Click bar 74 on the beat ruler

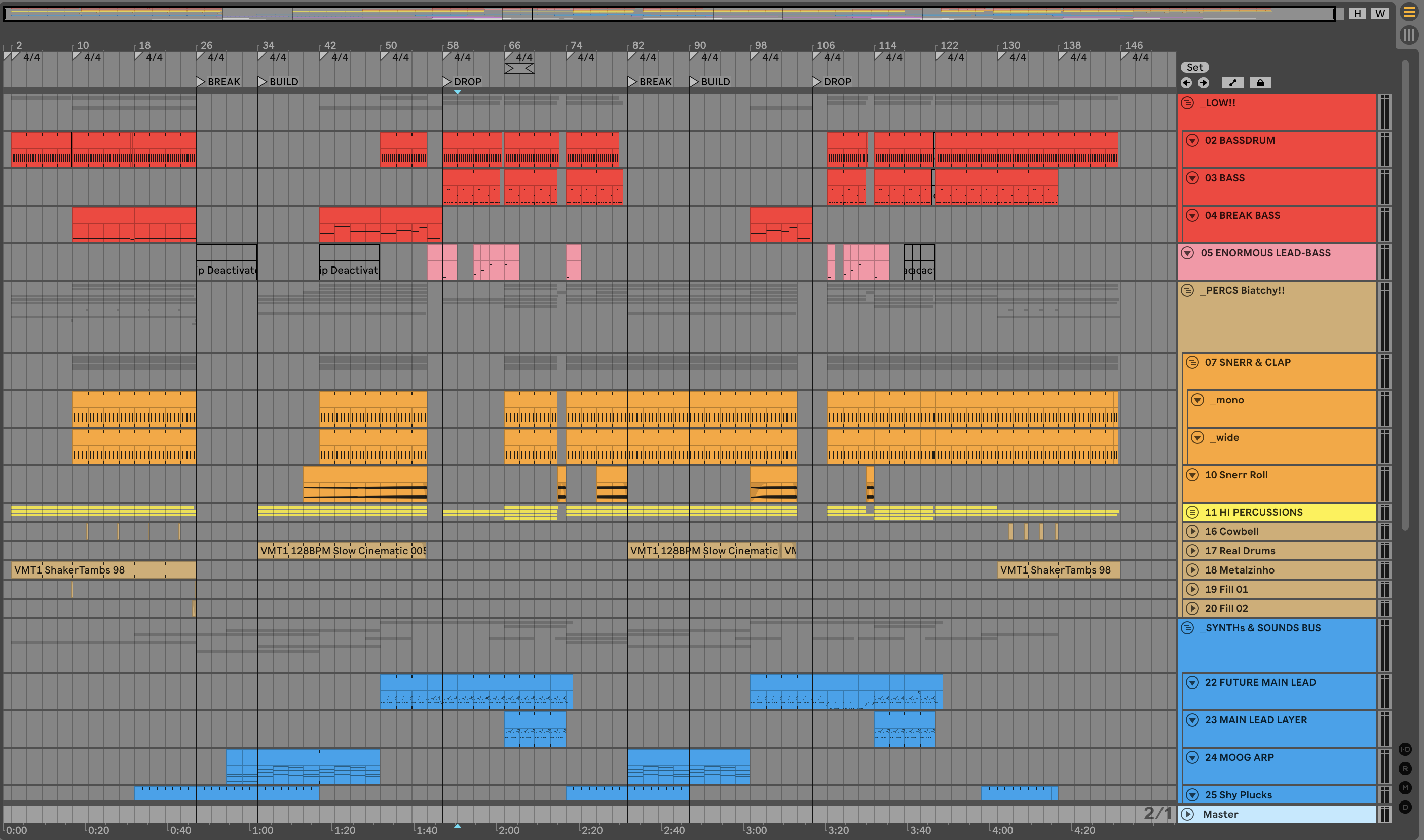click(576, 45)
